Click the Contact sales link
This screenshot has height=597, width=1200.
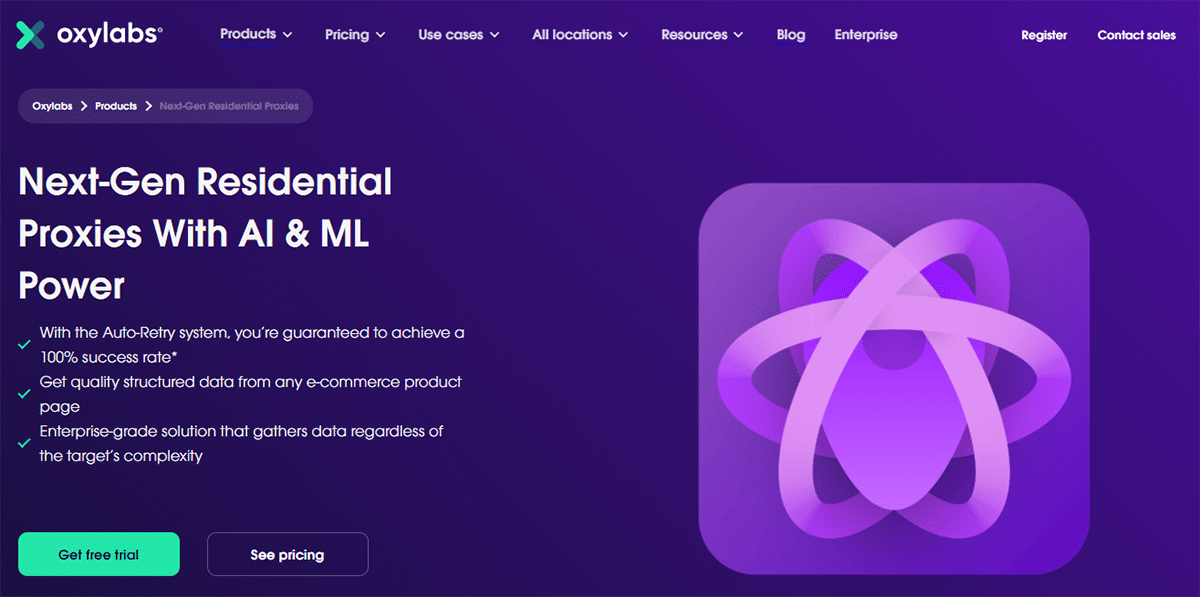click(x=1136, y=35)
